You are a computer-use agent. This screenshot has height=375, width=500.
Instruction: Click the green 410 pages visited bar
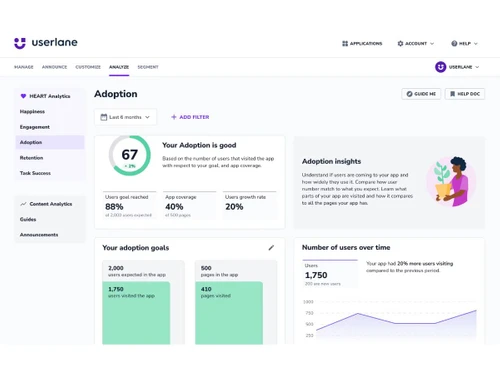(x=229, y=313)
